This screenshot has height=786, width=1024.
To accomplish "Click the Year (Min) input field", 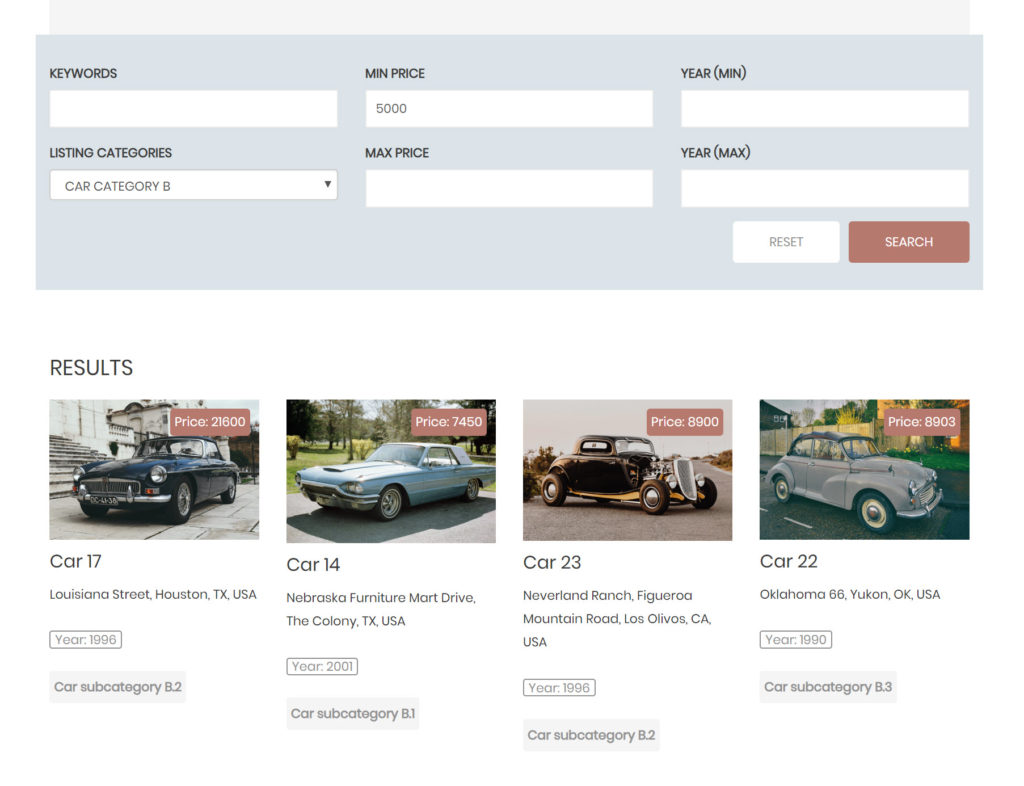I will click(x=824, y=109).
